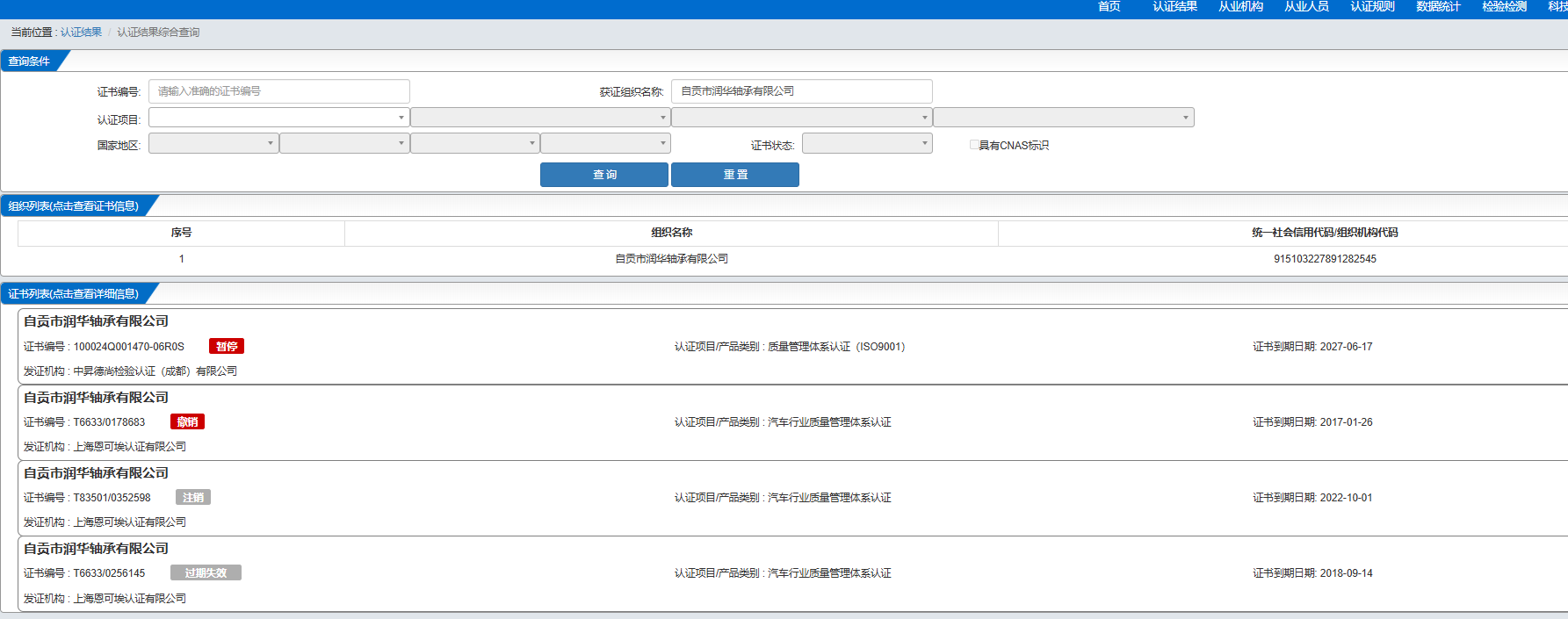The image size is (1568, 619).
Task: Click the 认证结果 breadcrumb link
Action: click(x=81, y=32)
